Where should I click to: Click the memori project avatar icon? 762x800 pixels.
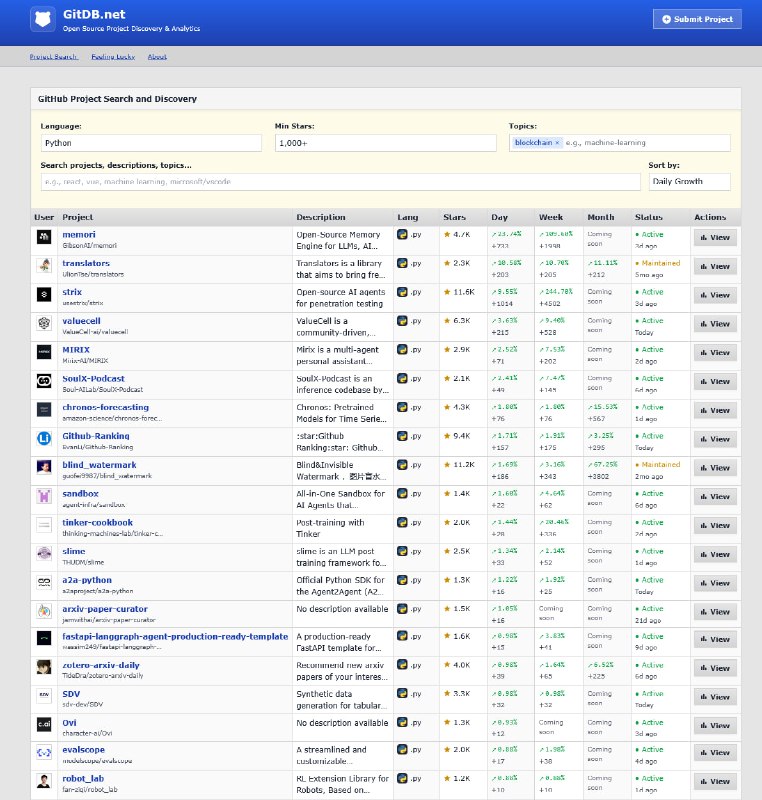[44, 237]
